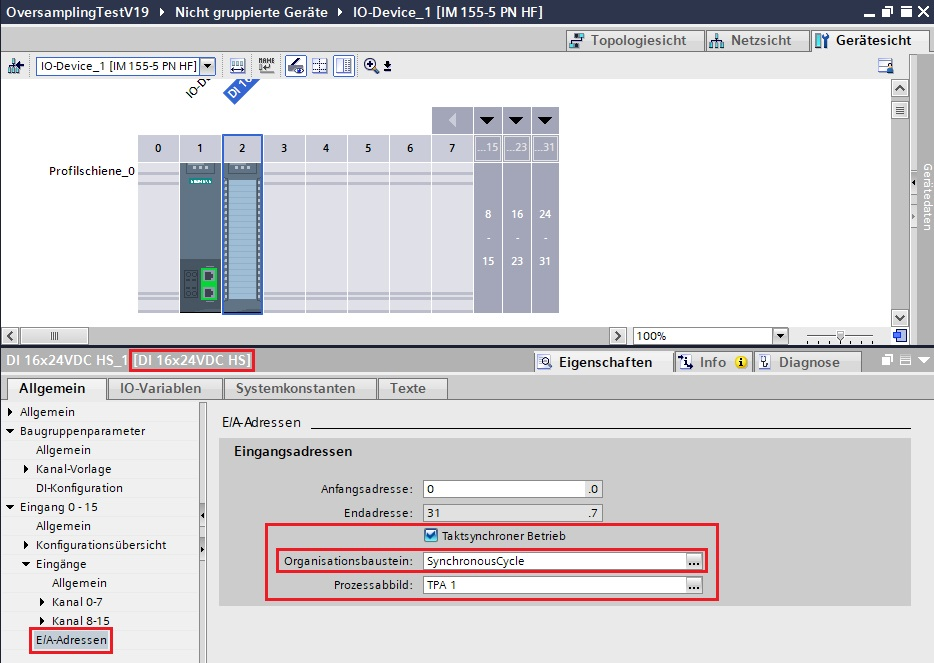Select the DI module in slot 2
934x663 pixels.
(242, 236)
